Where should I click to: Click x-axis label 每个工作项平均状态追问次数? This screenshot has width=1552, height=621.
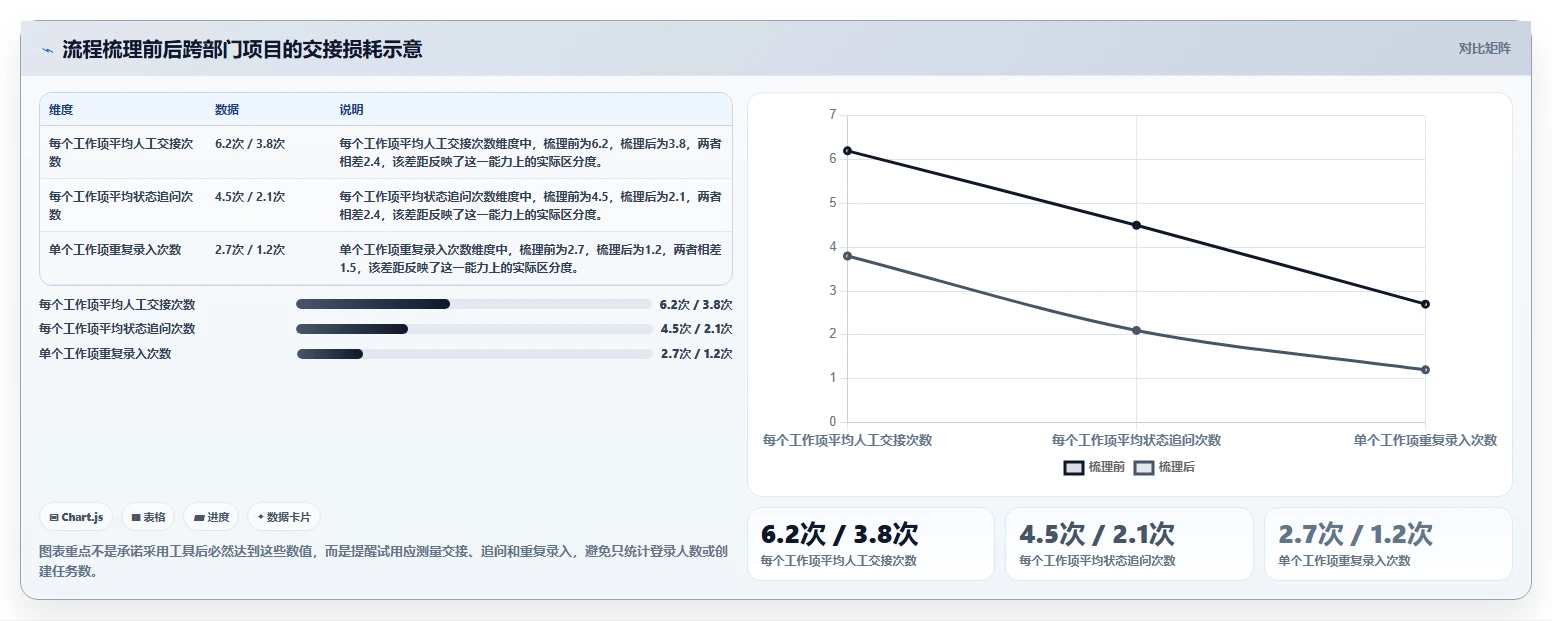point(1136,440)
